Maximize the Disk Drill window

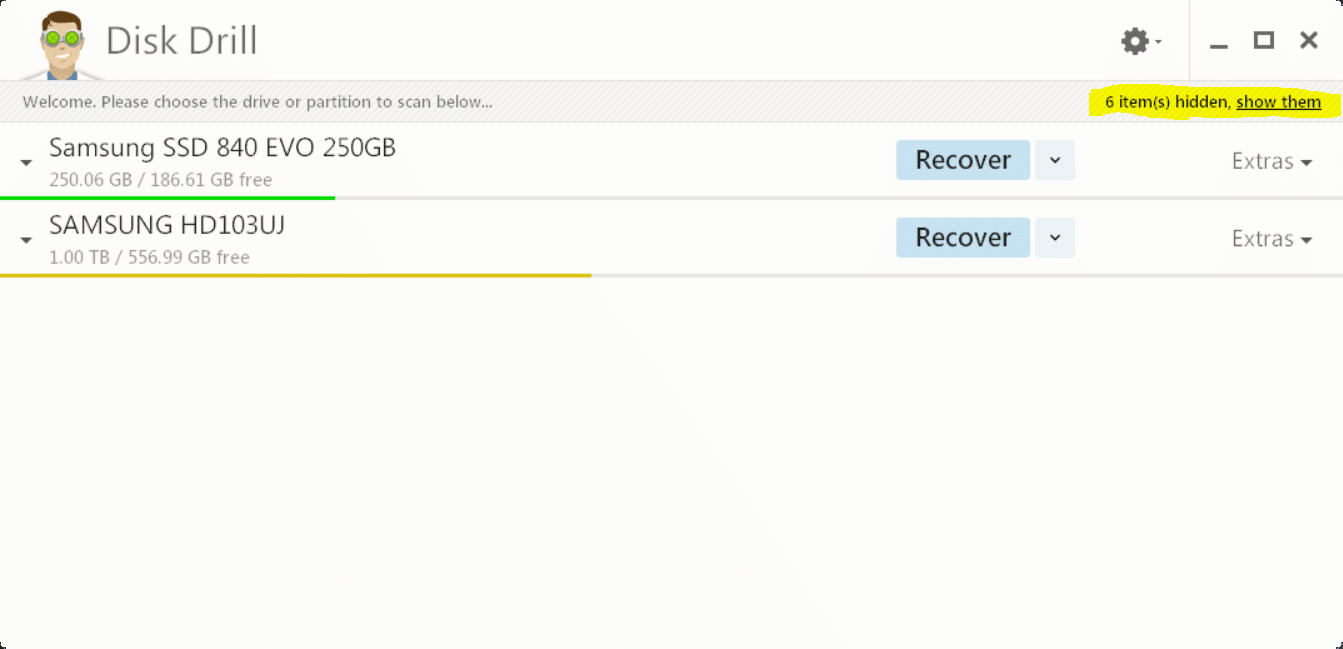(1264, 40)
